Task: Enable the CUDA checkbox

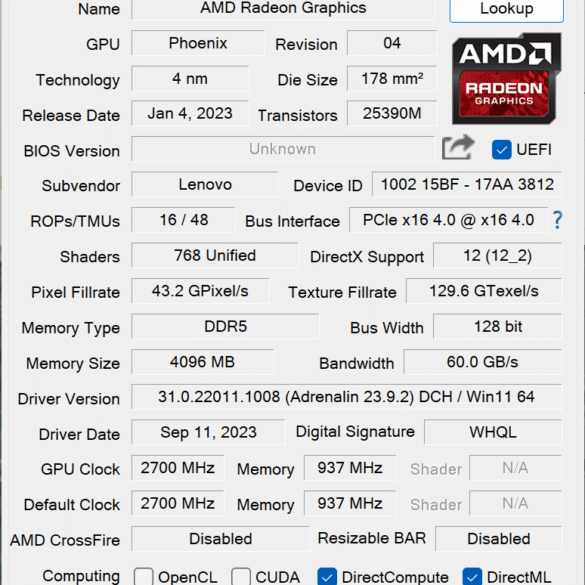Action: tap(241, 577)
